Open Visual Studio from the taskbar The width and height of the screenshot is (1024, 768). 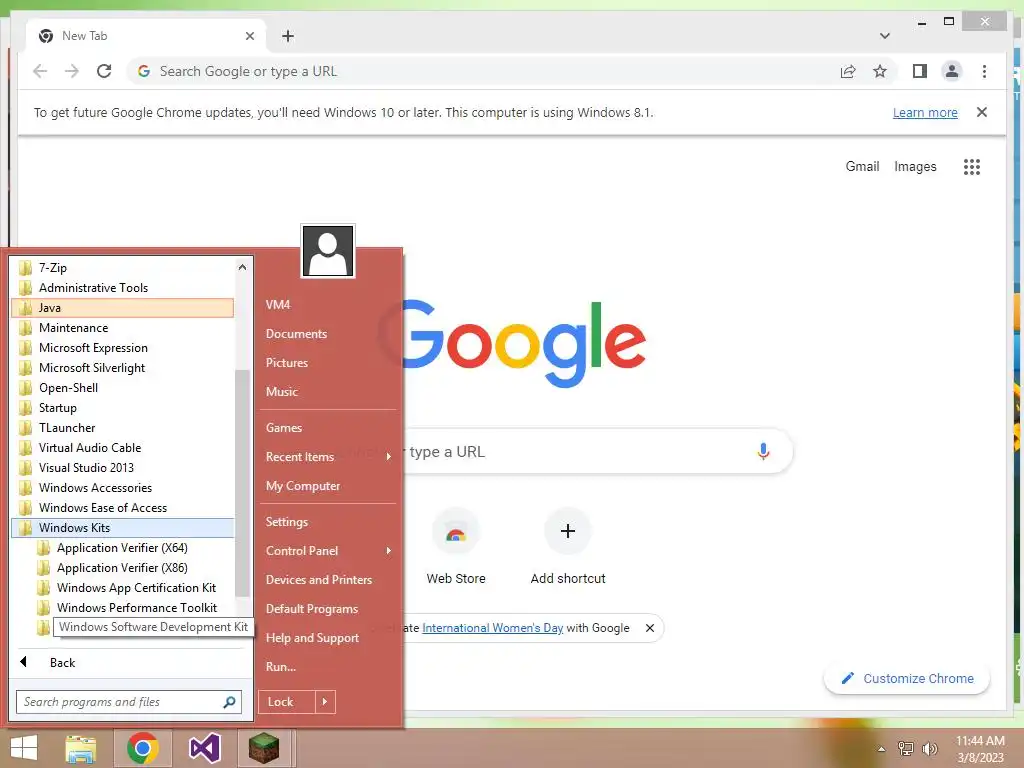pyautogui.click(x=204, y=748)
